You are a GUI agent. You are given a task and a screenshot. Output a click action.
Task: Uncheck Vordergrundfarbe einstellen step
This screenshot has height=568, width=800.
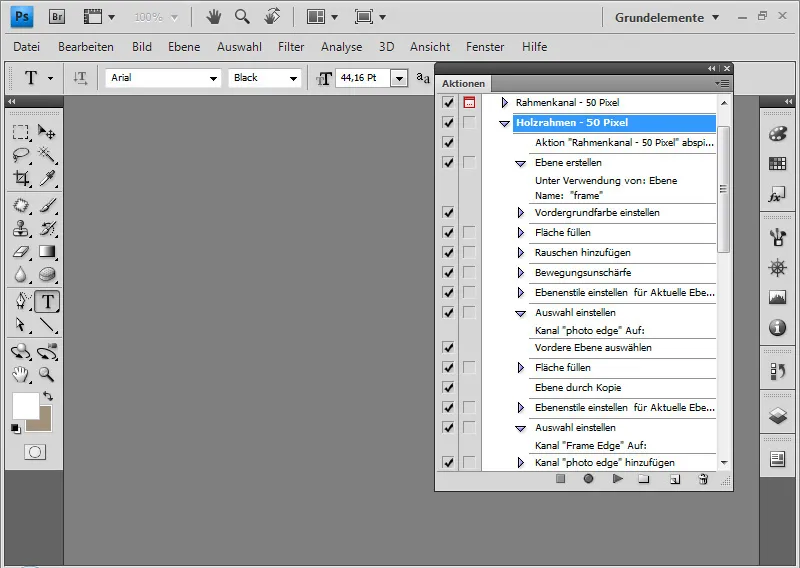[x=448, y=213]
